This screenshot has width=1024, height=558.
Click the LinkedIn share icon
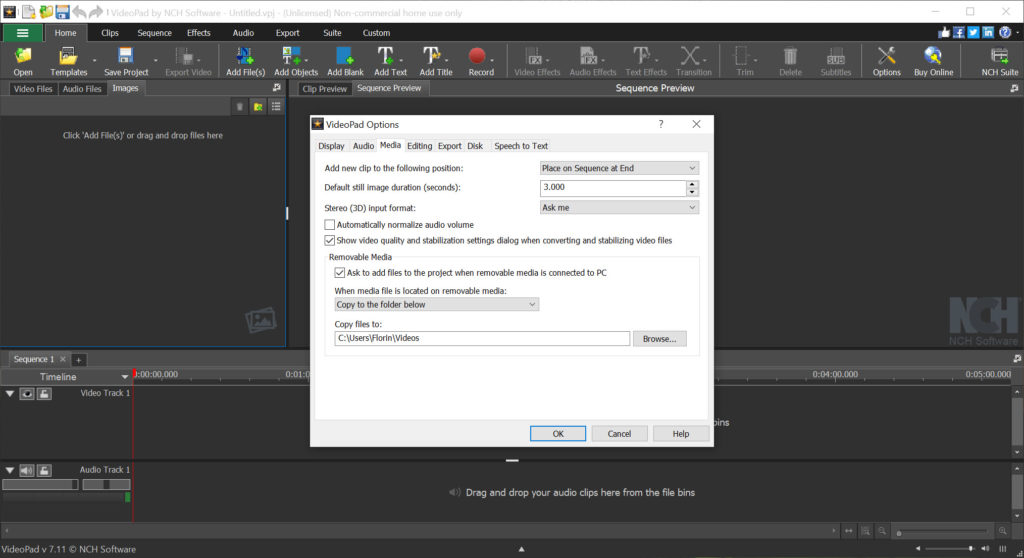(x=988, y=32)
